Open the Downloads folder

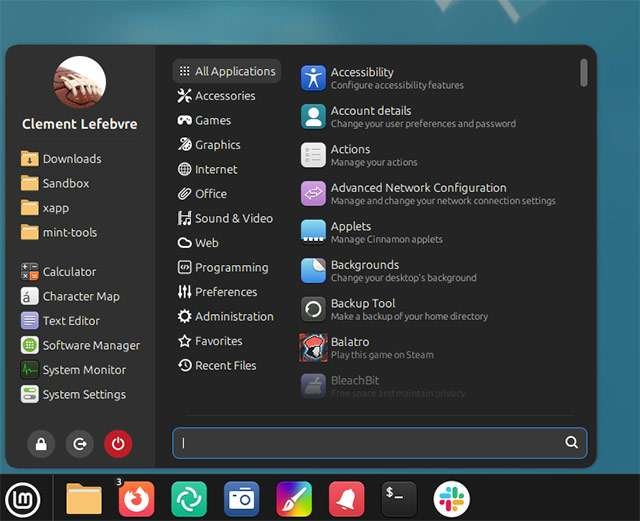pos(61,158)
